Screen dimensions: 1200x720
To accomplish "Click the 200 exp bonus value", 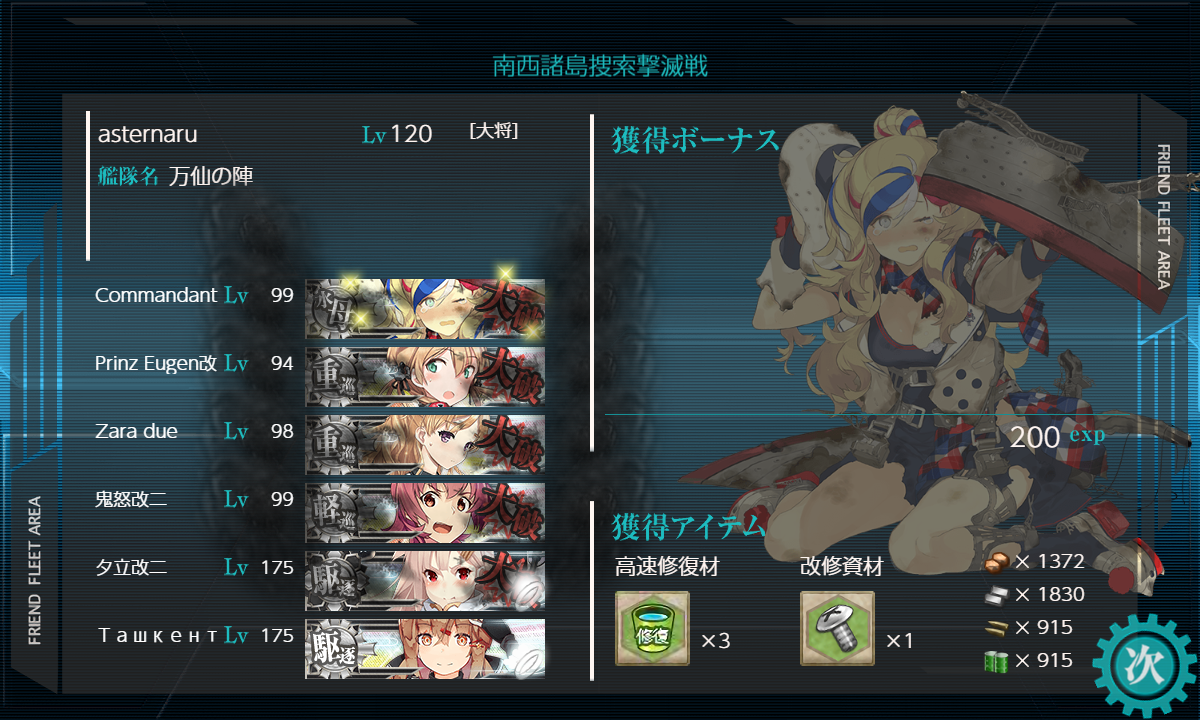I will [1057, 437].
